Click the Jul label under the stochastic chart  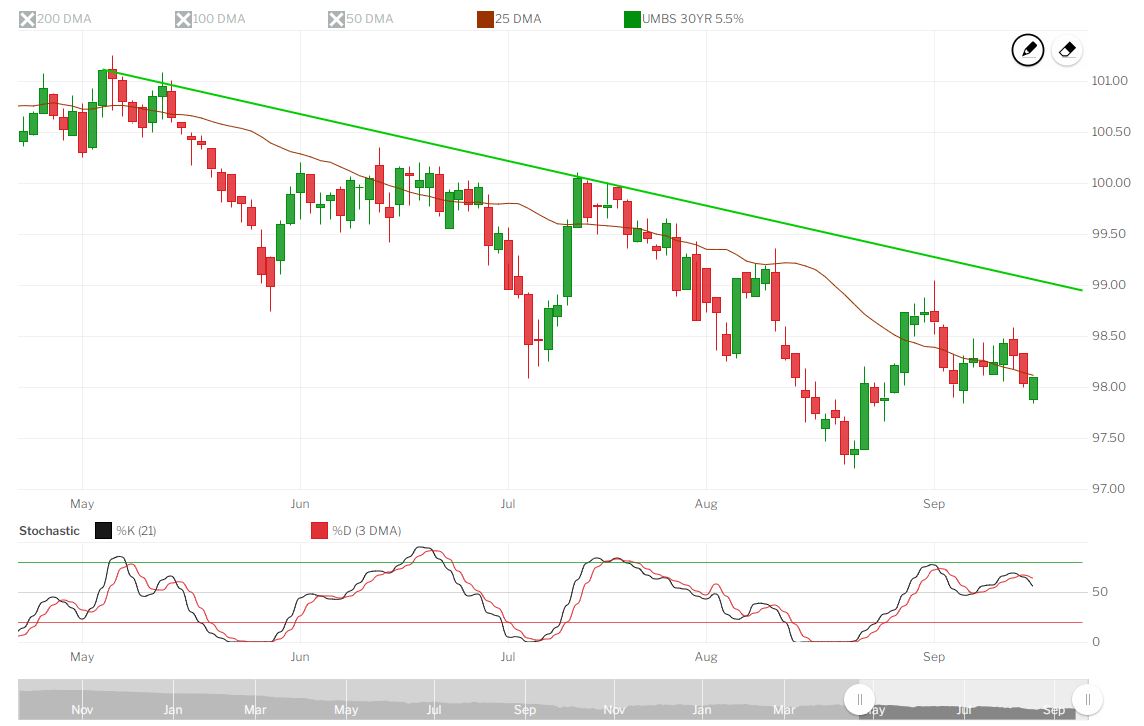click(508, 657)
